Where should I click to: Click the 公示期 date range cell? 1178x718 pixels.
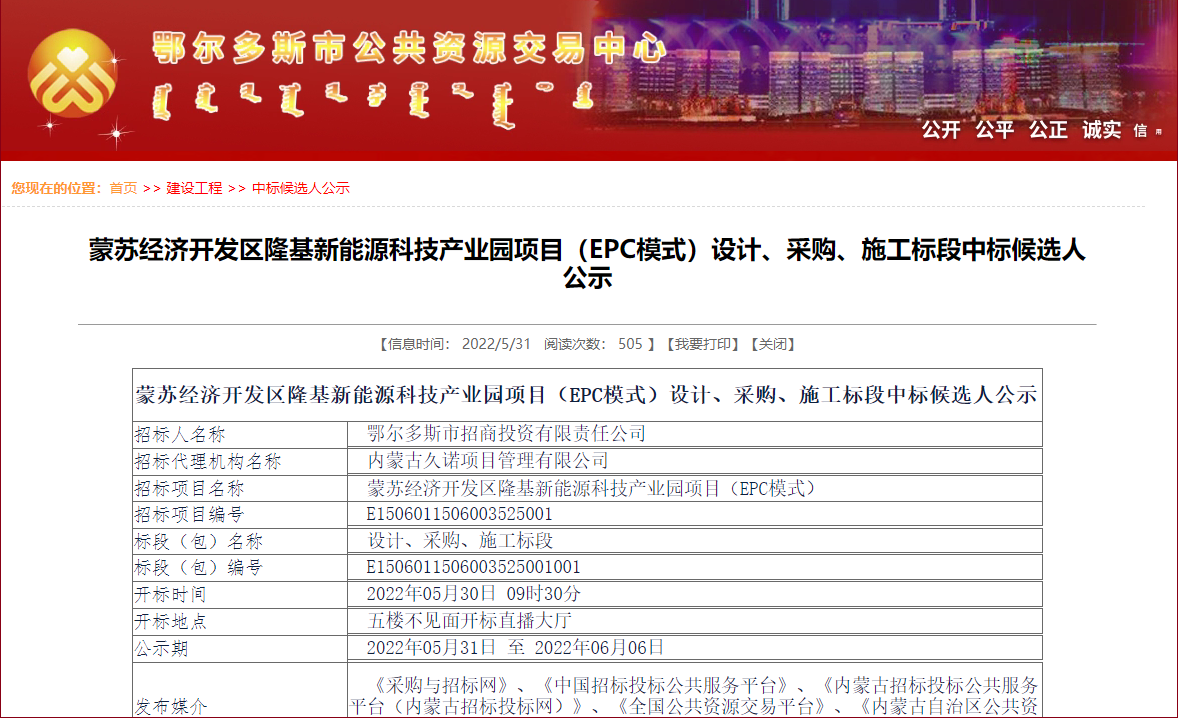coord(515,648)
